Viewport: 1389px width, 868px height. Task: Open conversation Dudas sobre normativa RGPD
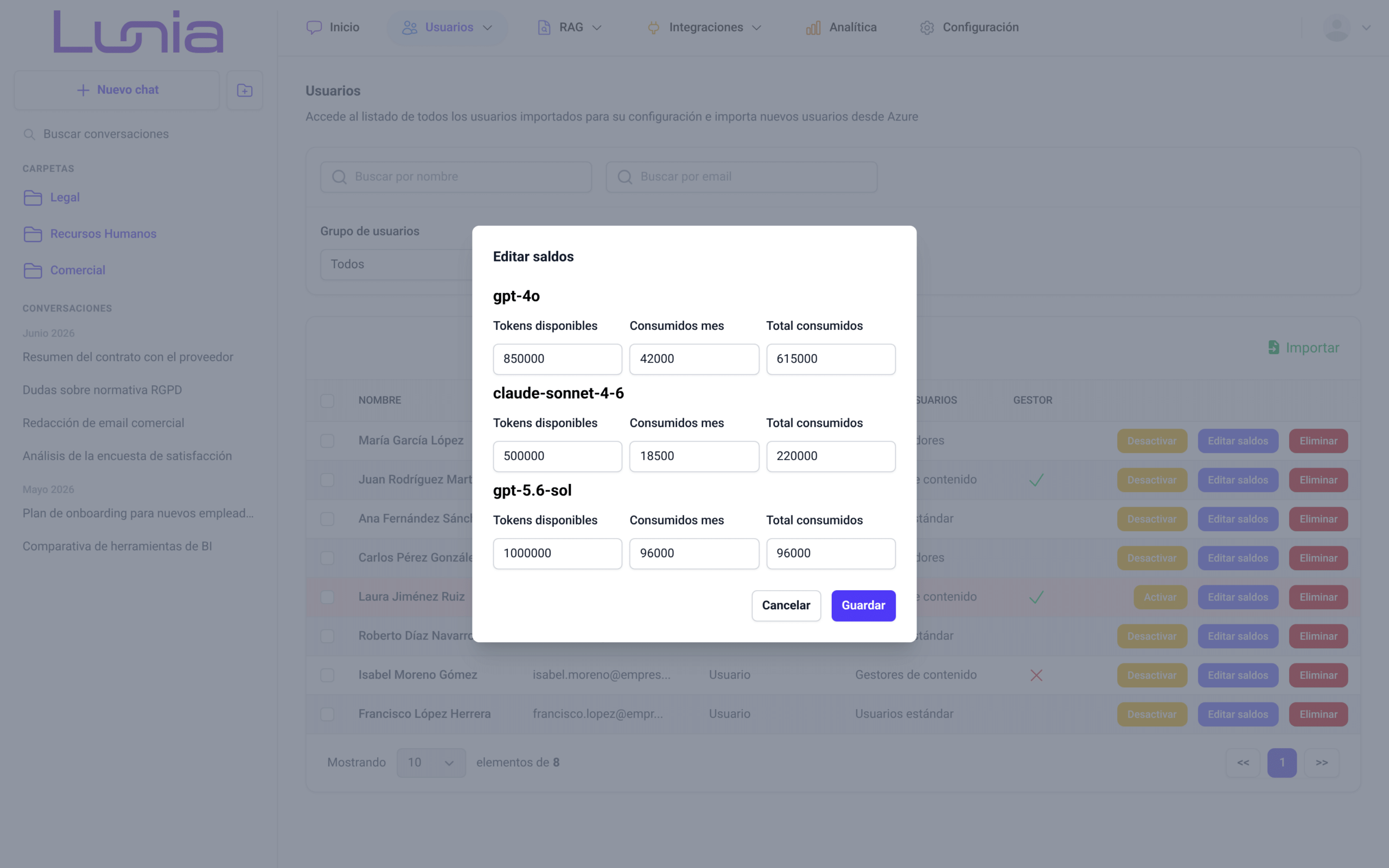(102, 390)
